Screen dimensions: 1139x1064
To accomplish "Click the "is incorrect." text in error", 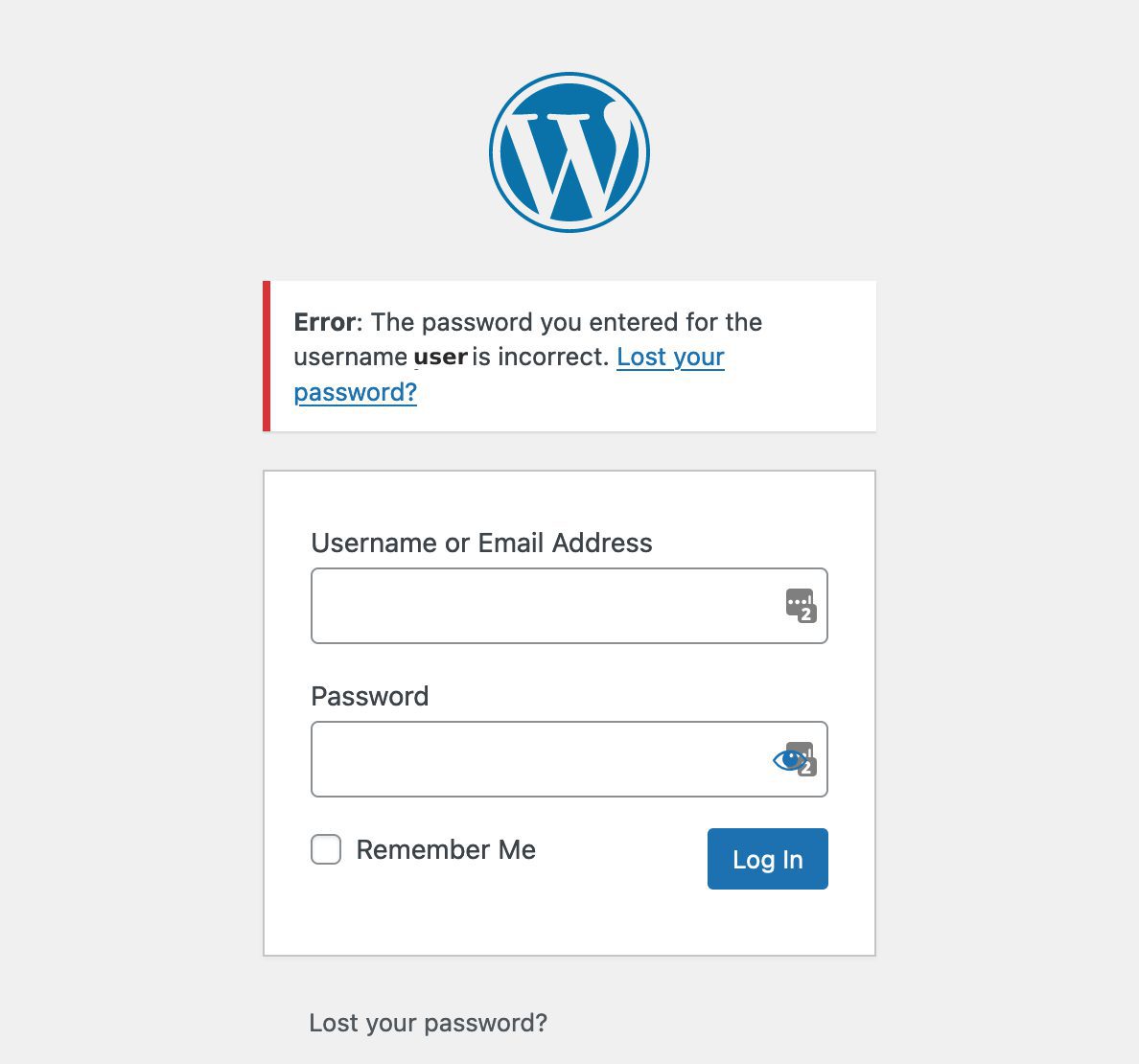I will (x=541, y=358).
